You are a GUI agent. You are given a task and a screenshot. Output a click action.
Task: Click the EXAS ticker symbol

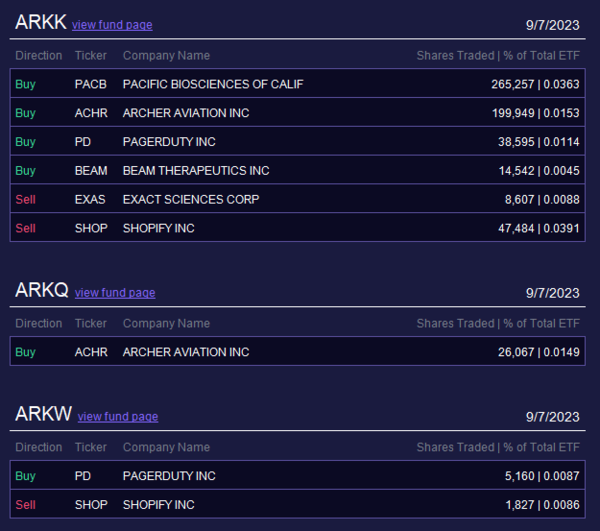coord(90,199)
